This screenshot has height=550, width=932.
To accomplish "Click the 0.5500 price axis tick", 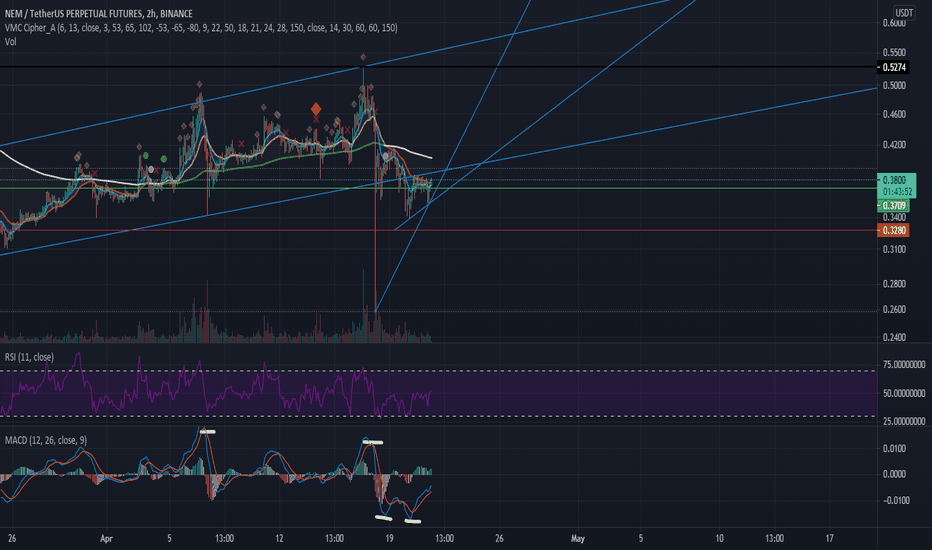I will 894,52.
